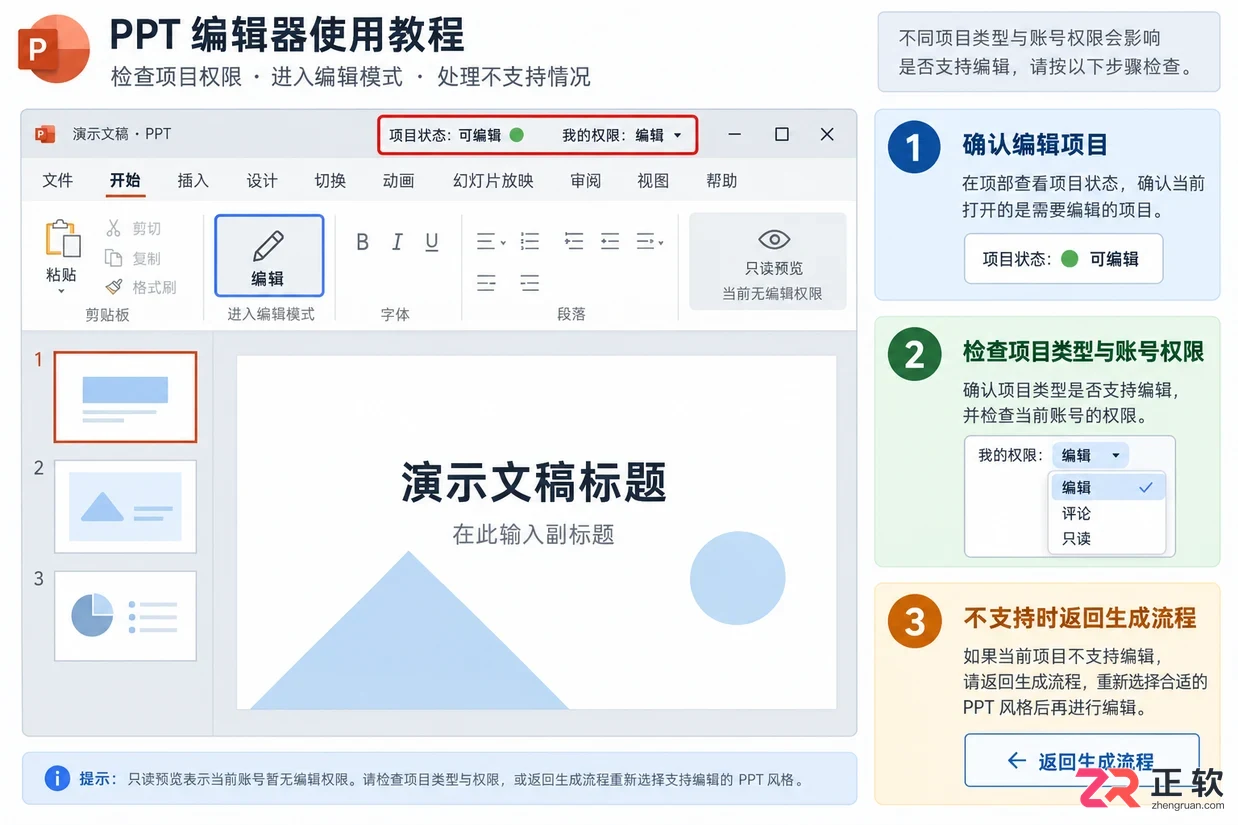Viewport: 1238px width, 825px height.
Task: Click the 段落 group label
Action: [x=571, y=314]
